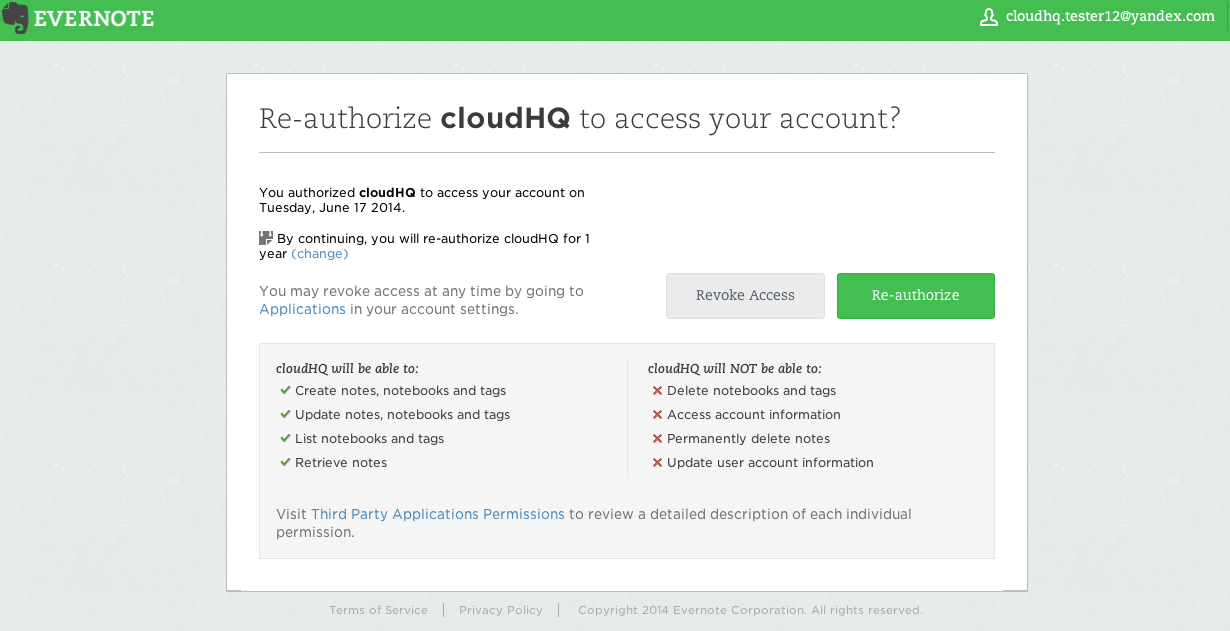Screen dimensions: 1230x631
Task: Open the Privacy Policy footer link
Action: click(501, 610)
